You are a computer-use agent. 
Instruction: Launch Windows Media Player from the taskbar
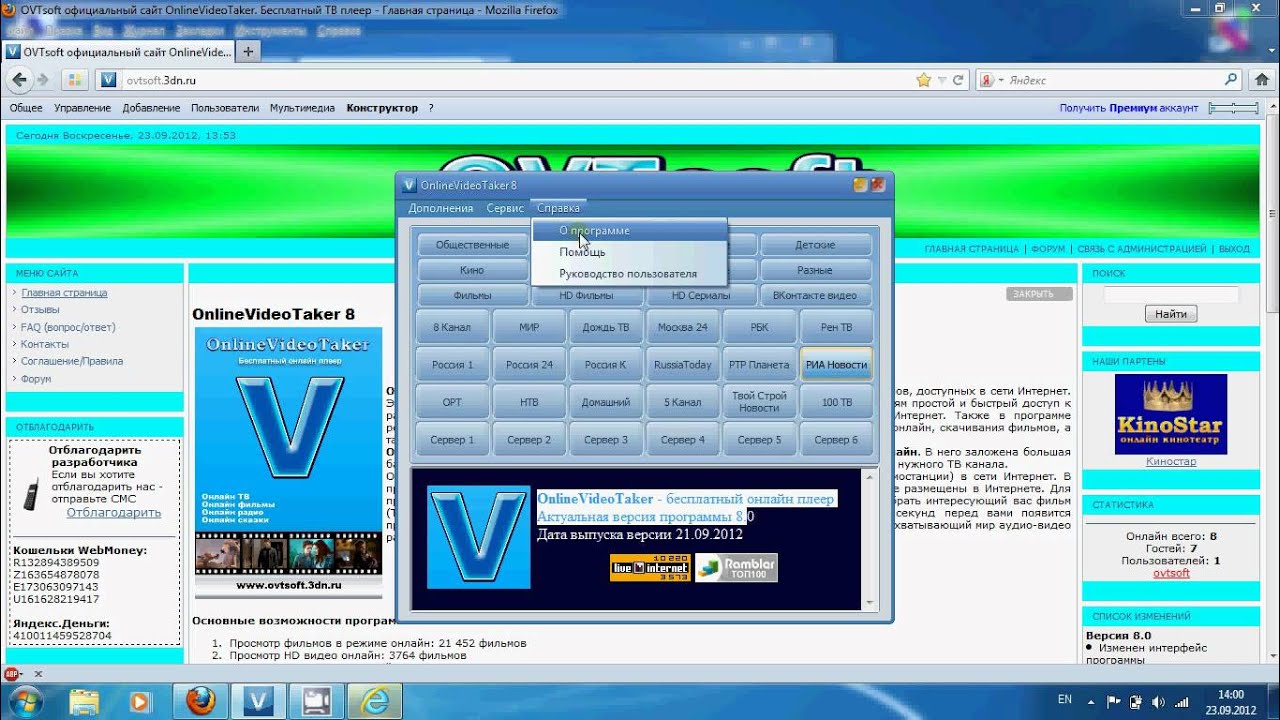pyautogui.click(x=139, y=700)
